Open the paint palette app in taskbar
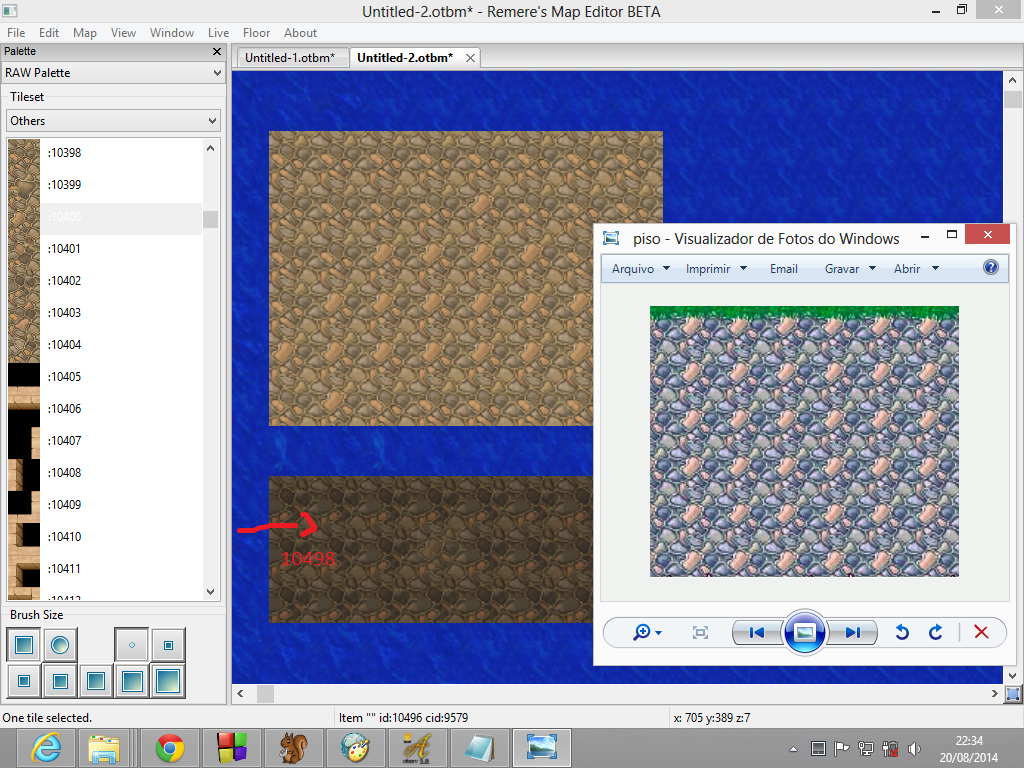 pos(355,748)
